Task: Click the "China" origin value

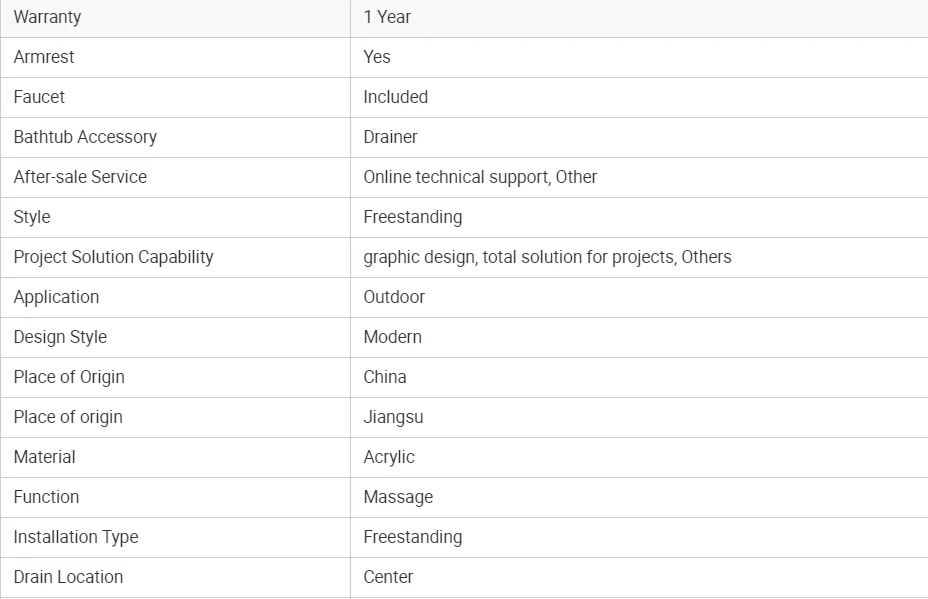Action: [385, 377]
